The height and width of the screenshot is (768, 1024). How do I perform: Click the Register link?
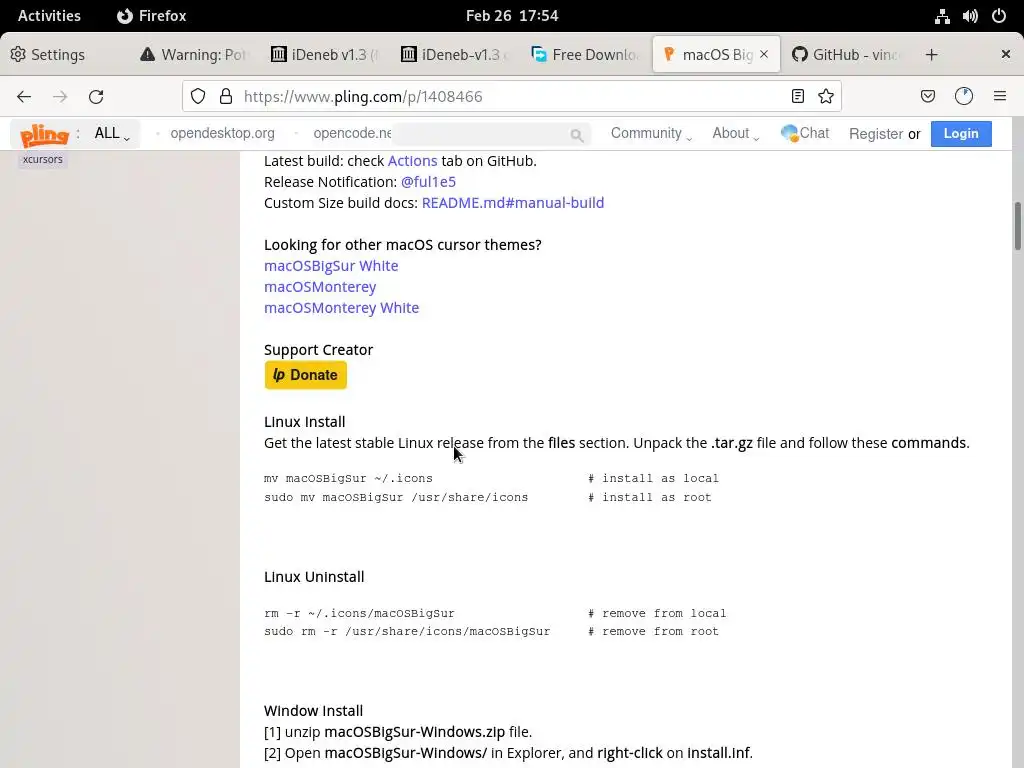click(x=876, y=134)
